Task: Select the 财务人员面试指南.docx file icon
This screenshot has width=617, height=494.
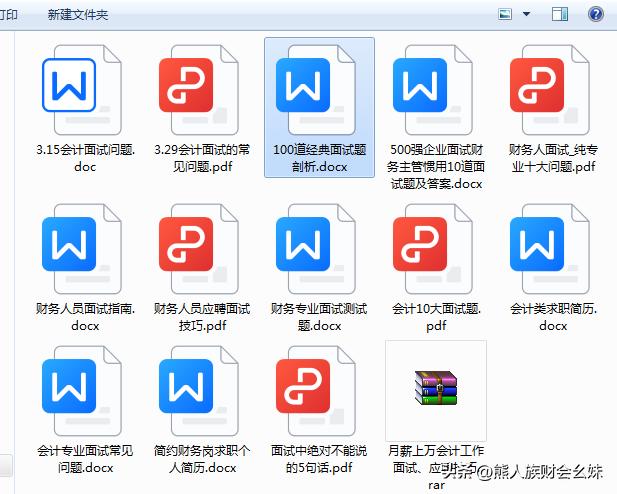Action: pyautogui.click(x=82, y=249)
